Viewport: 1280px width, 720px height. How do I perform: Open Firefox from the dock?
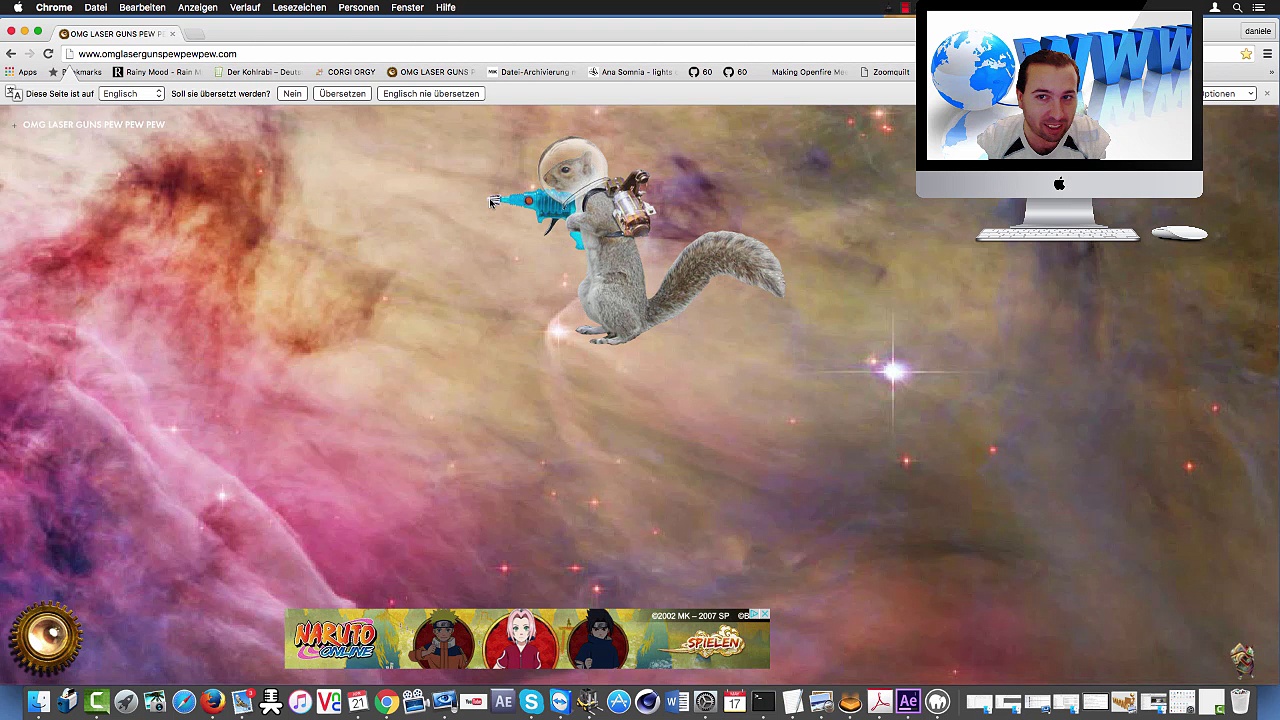pos(212,702)
